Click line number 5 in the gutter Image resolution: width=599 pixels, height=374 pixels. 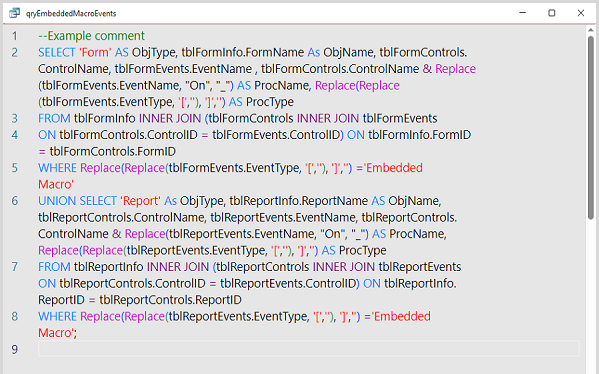[x=15, y=168]
